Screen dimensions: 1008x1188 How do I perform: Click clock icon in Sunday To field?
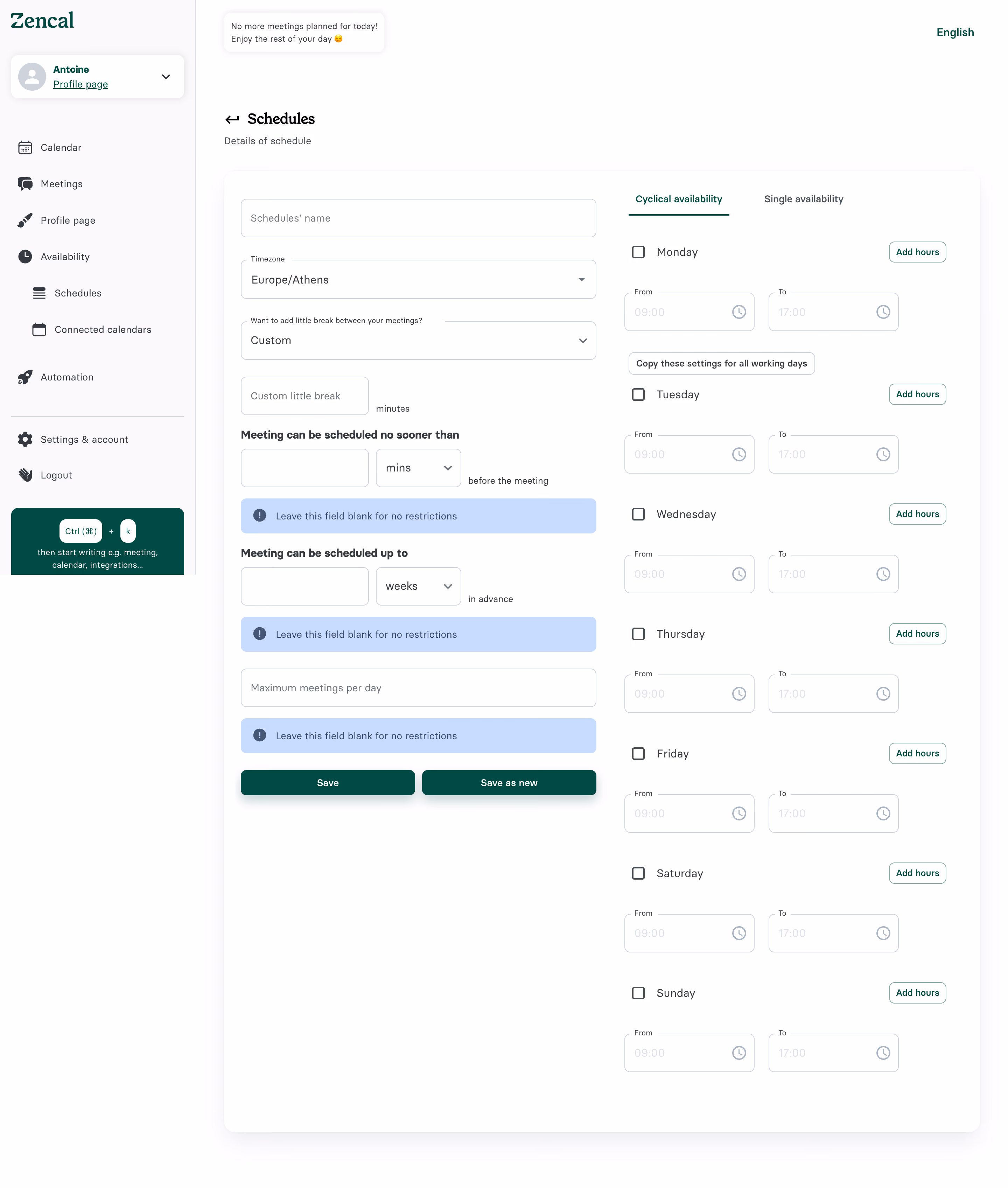click(883, 1053)
